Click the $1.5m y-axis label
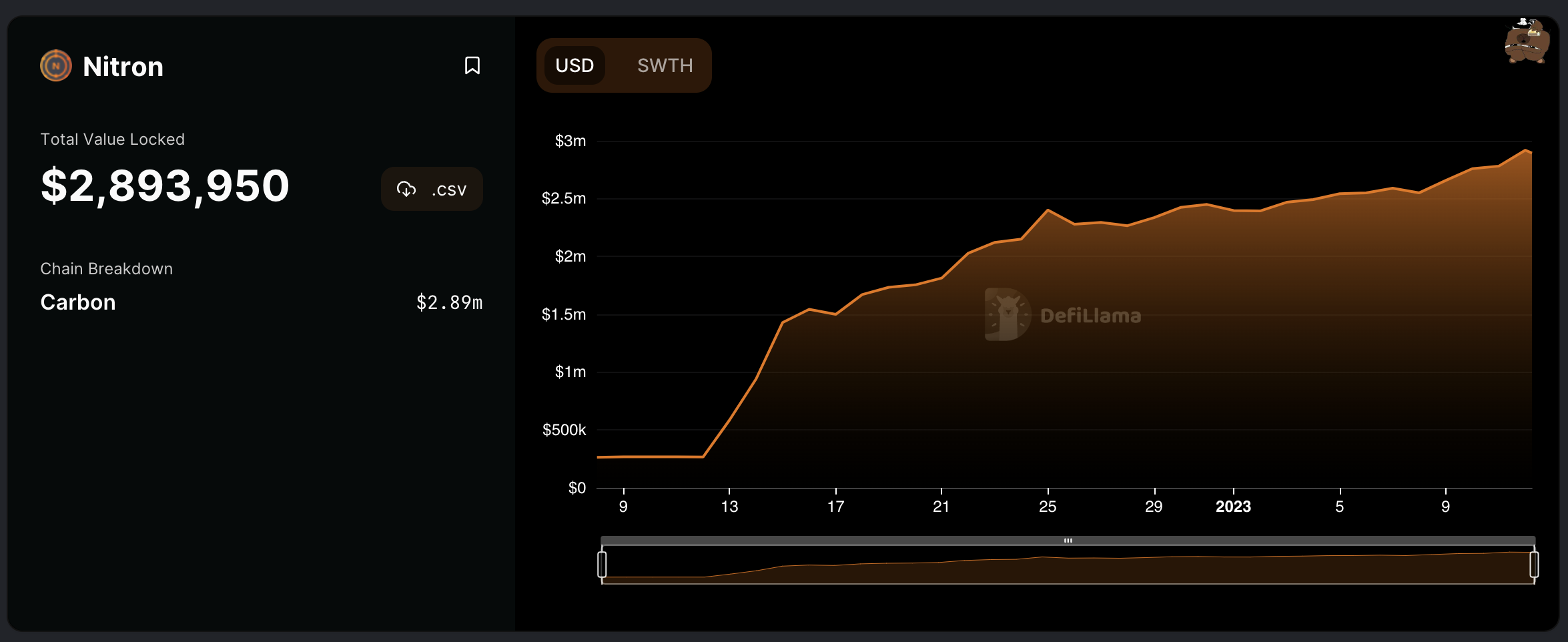This screenshot has width=1568, height=642. point(564,314)
